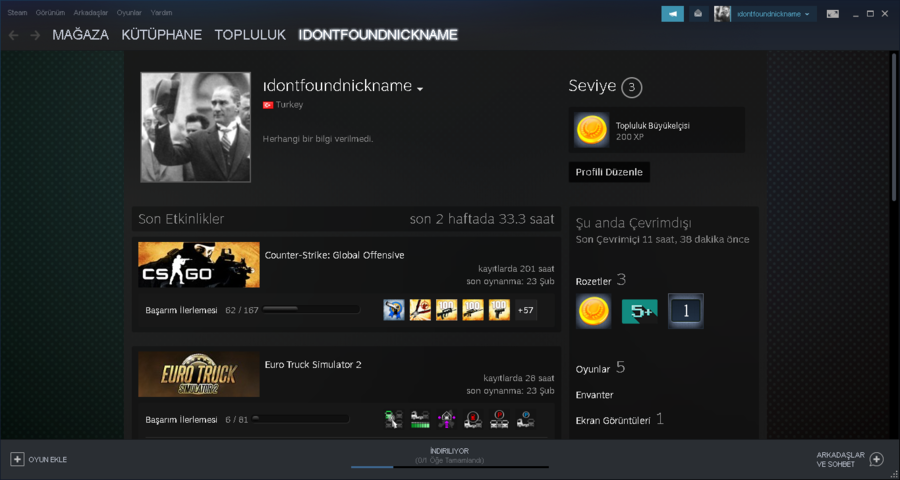Open the Topluluk Büyükelçisi featured badge
This screenshot has height=480, width=900.
coord(657,130)
